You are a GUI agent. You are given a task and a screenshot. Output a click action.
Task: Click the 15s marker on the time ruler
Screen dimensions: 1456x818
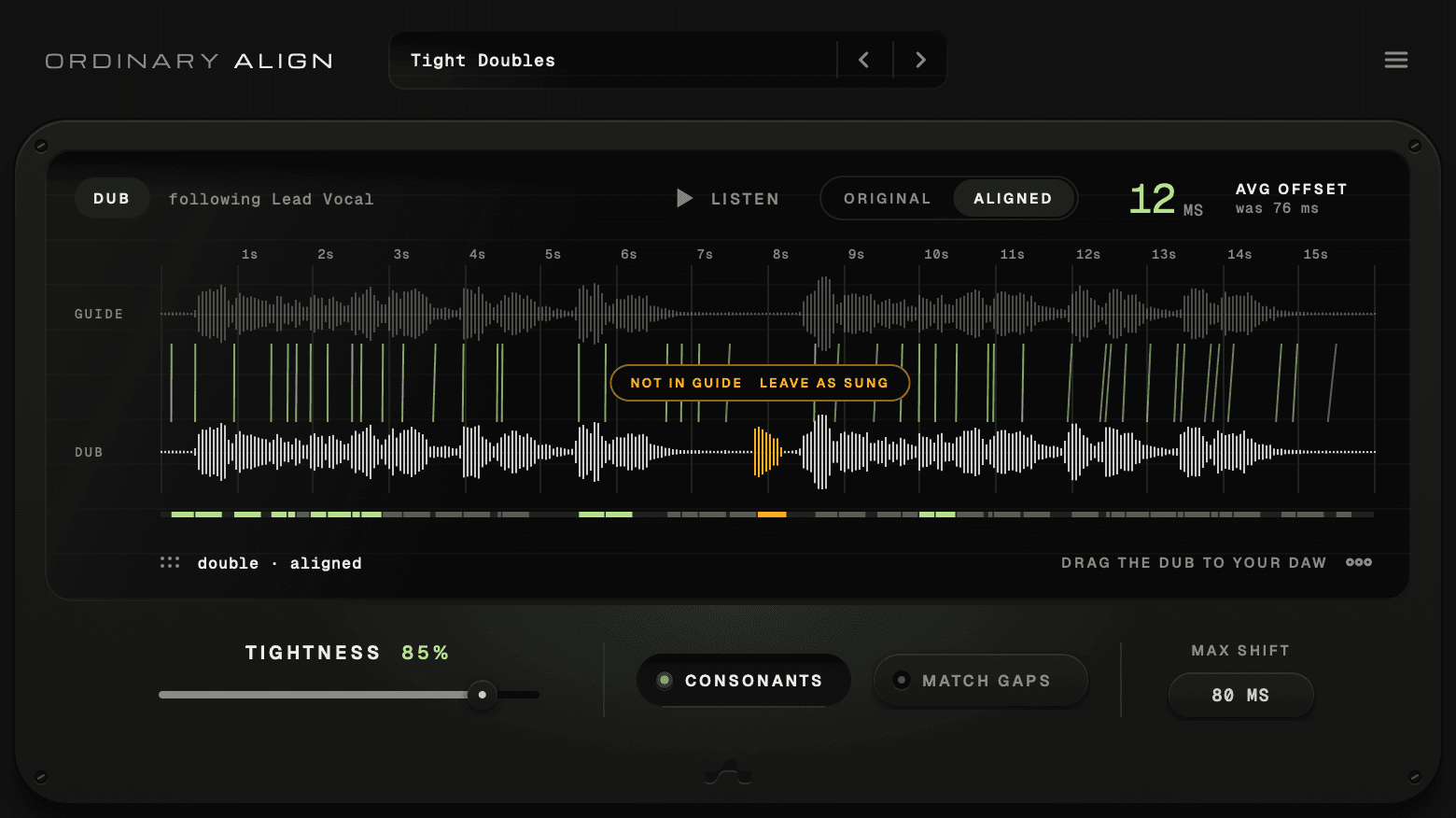[1315, 254]
